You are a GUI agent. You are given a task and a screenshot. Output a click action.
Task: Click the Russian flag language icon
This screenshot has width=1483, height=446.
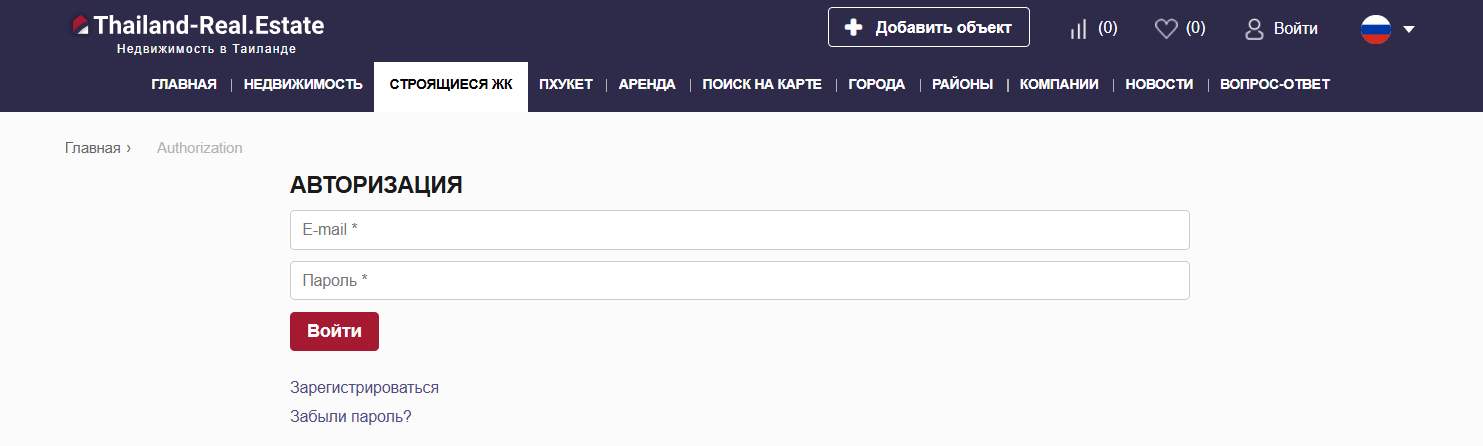[x=1376, y=29]
